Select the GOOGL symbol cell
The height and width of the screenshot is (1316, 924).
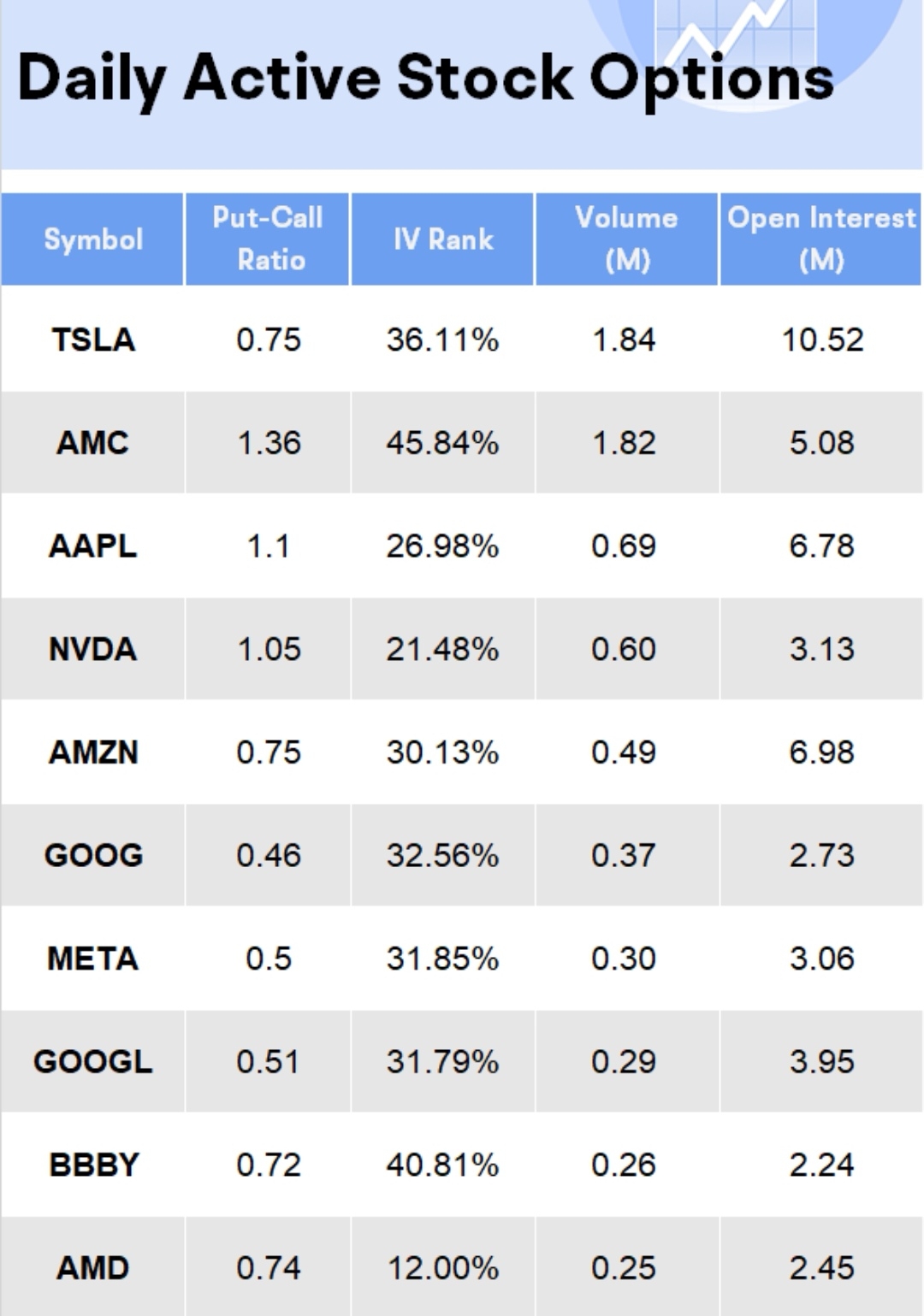coord(92,1062)
